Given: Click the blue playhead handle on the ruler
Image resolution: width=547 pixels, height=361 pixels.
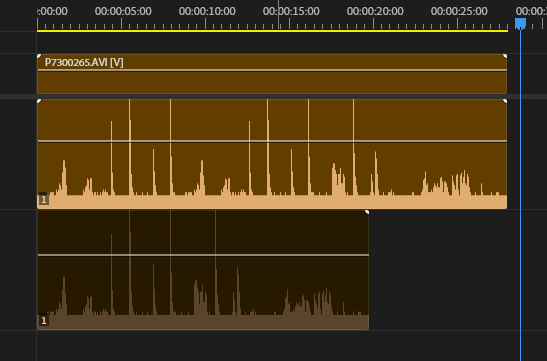Looking at the screenshot, I should [520, 24].
